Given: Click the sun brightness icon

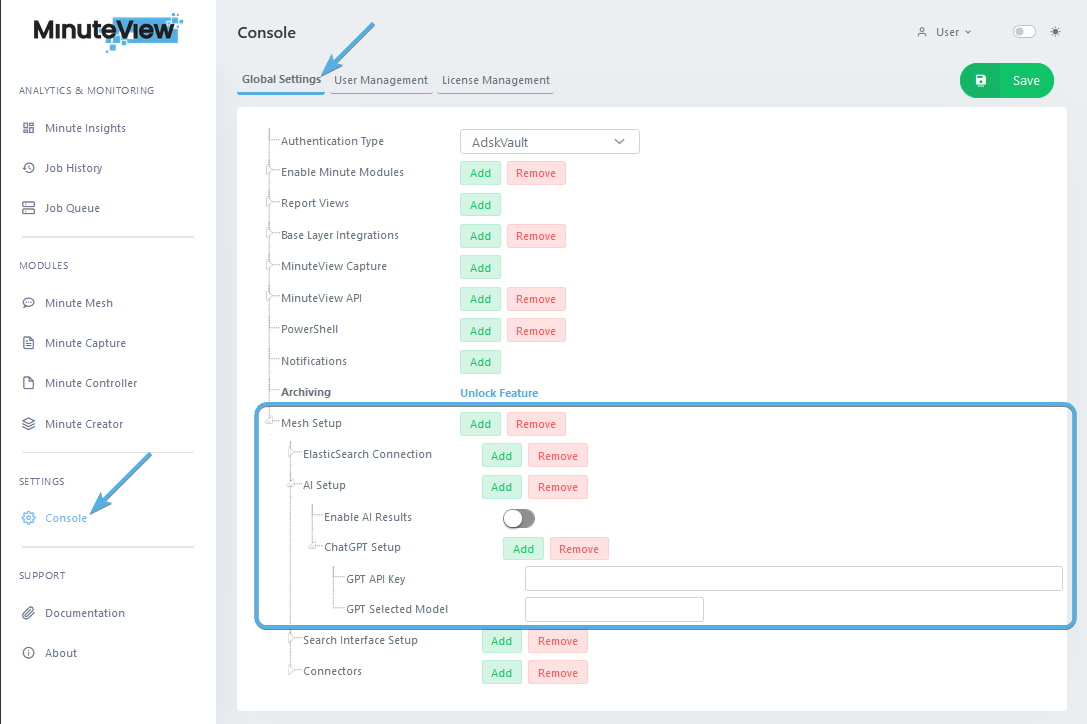Looking at the screenshot, I should pos(1055,32).
